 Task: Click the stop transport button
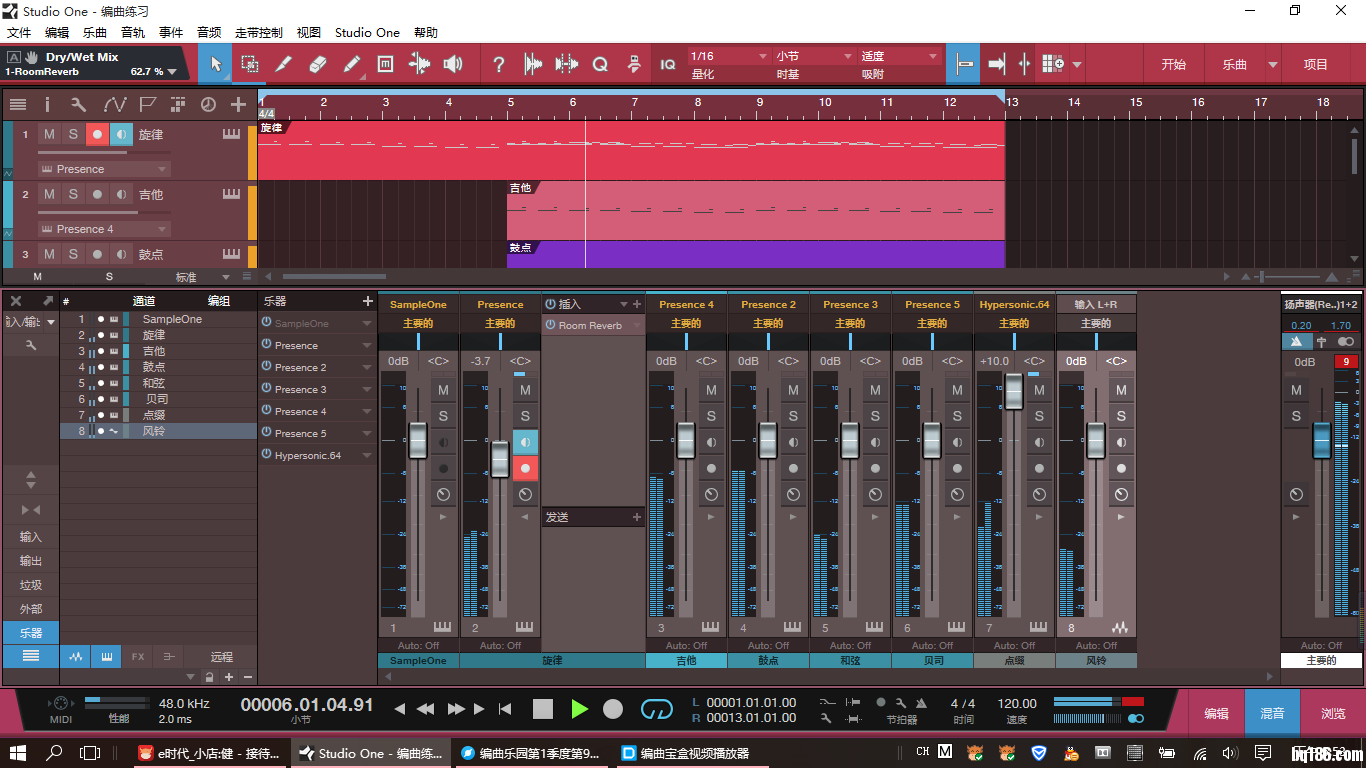(543, 709)
